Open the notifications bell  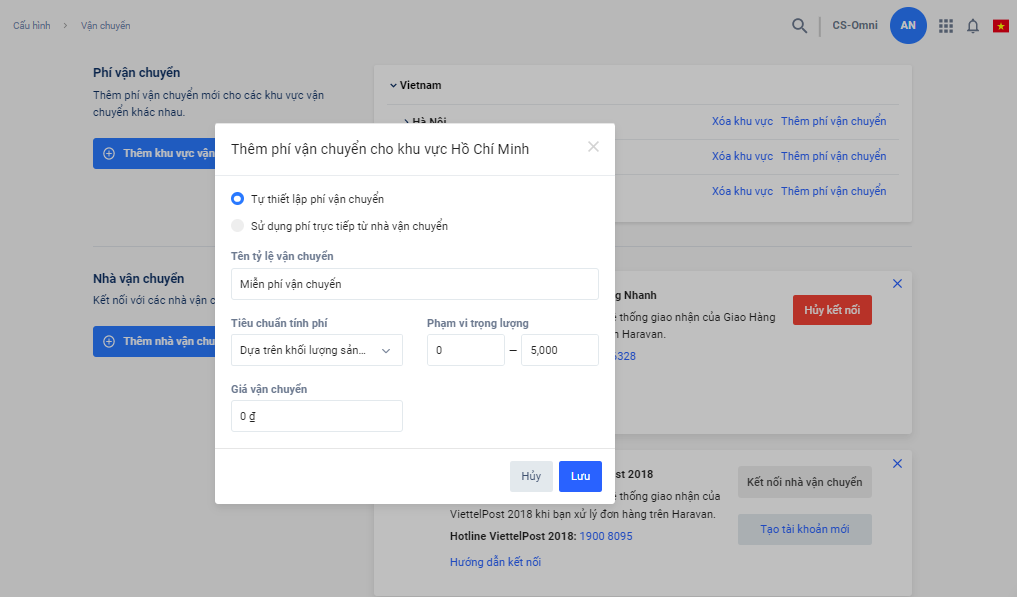coord(972,26)
